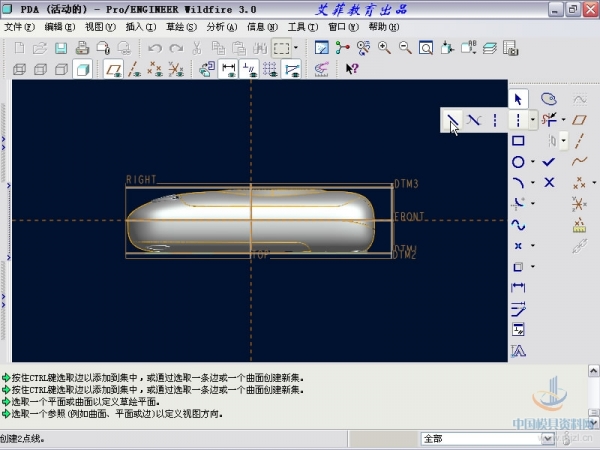
Task: Open the 文件 menu
Action: tap(20, 27)
